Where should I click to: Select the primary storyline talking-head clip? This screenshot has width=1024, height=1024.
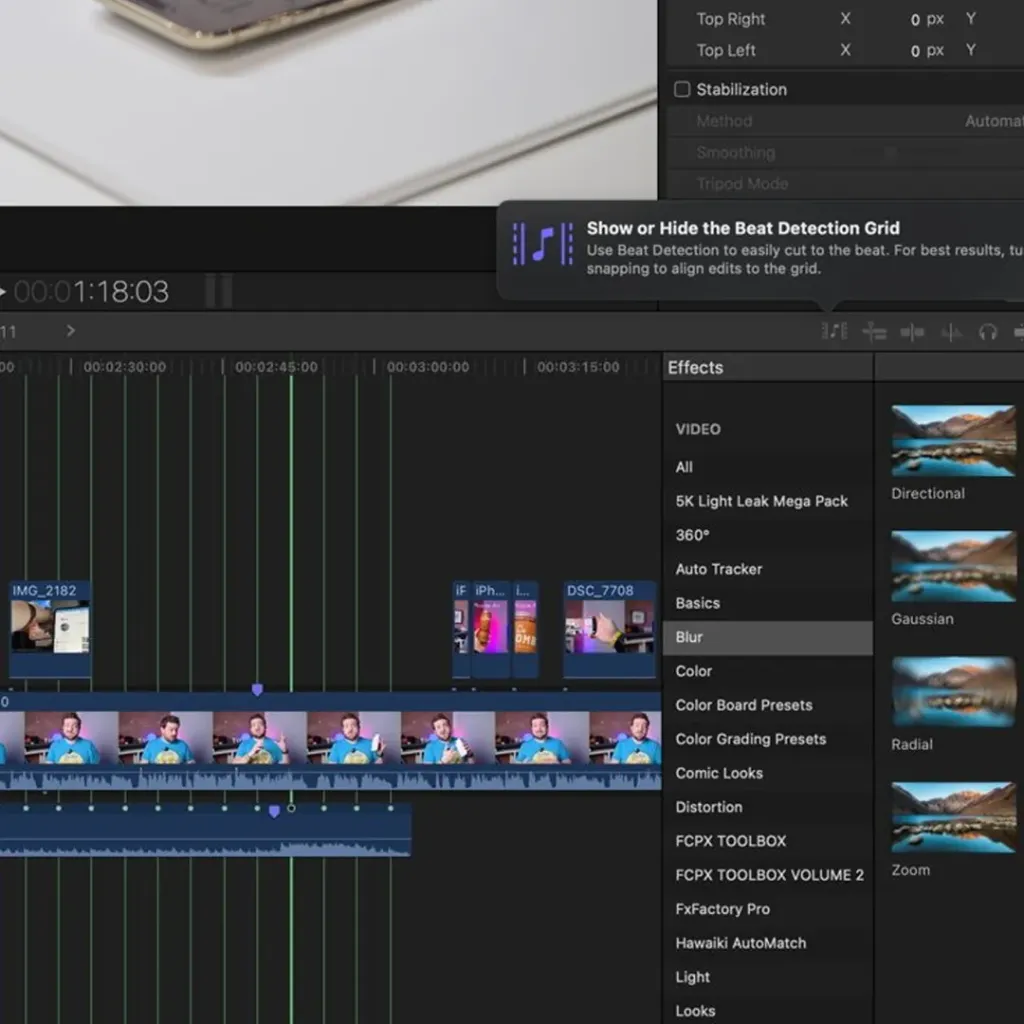[x=330, y=741]
